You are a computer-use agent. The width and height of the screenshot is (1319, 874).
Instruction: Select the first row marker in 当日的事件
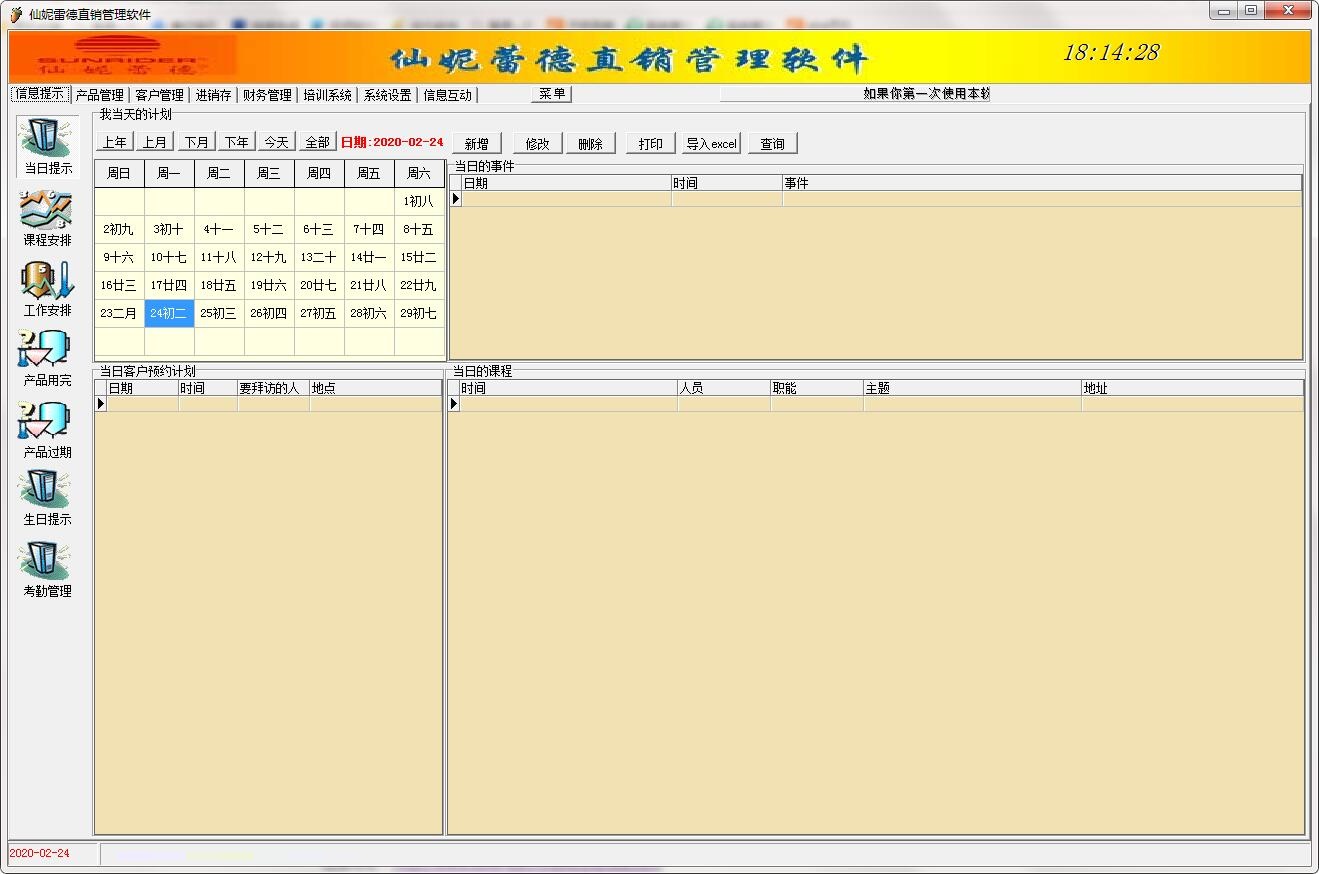[x=456, y=199]
